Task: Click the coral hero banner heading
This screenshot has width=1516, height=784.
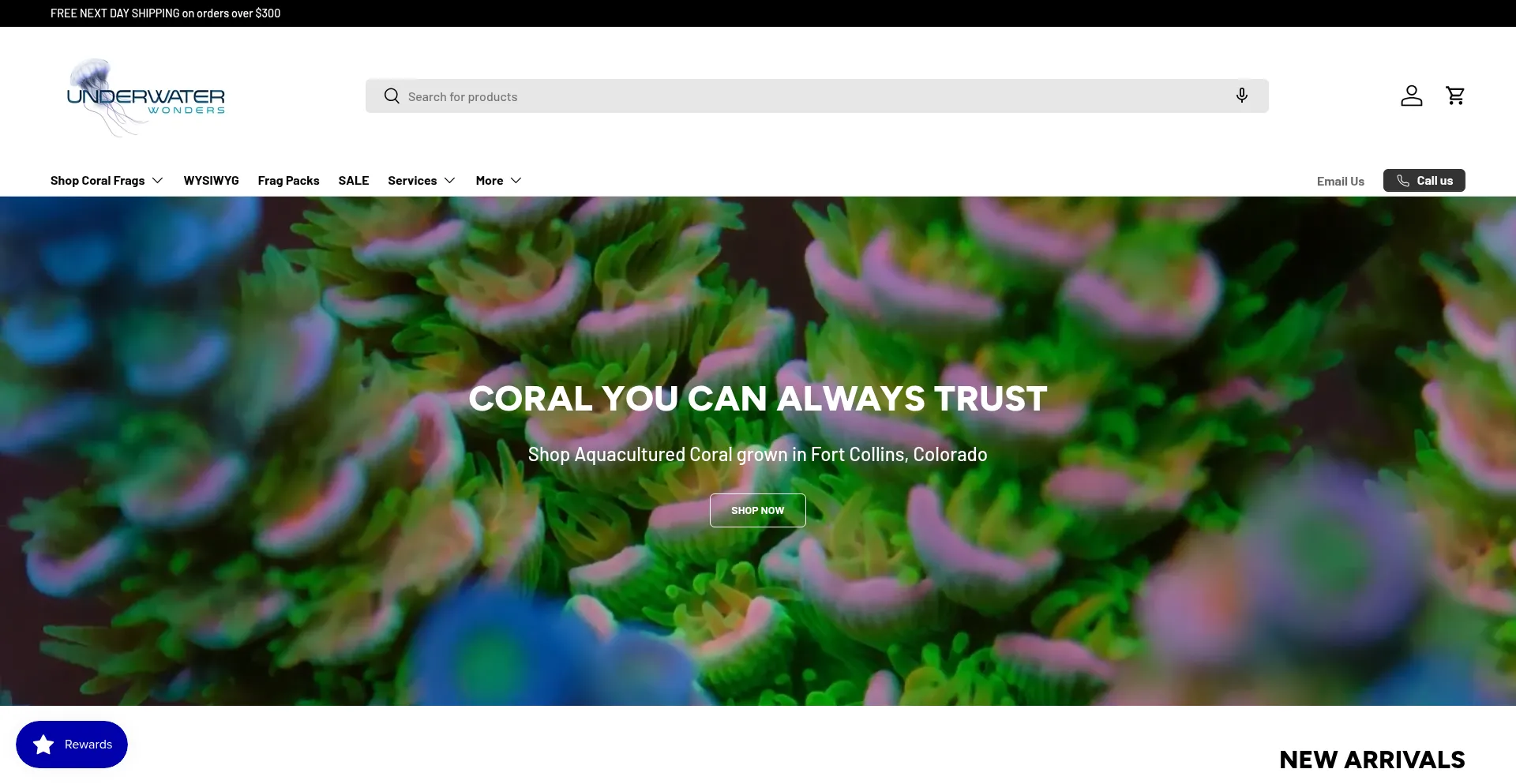Action: [x=758, y=399]
